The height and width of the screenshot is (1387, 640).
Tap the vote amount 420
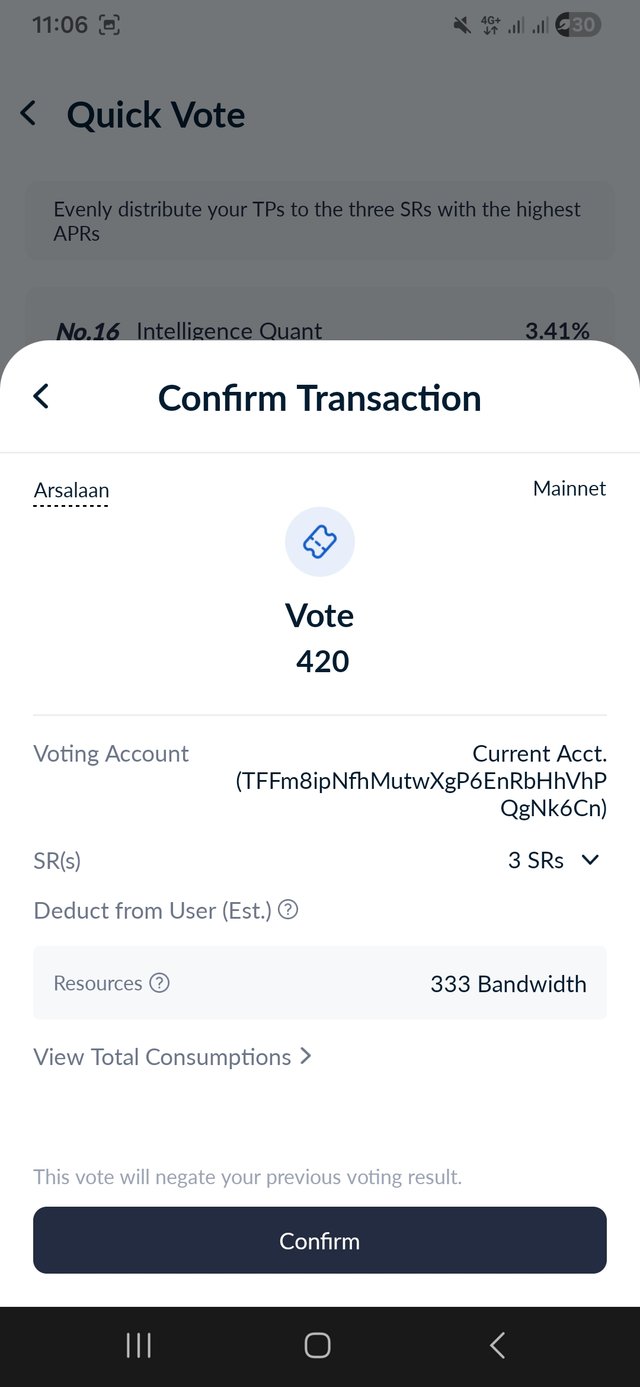(322, 661)
